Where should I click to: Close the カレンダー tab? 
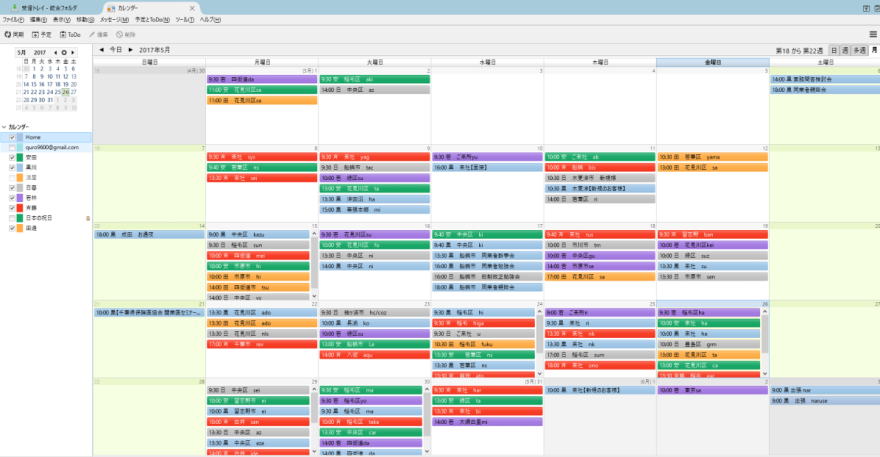click(192, 6)
